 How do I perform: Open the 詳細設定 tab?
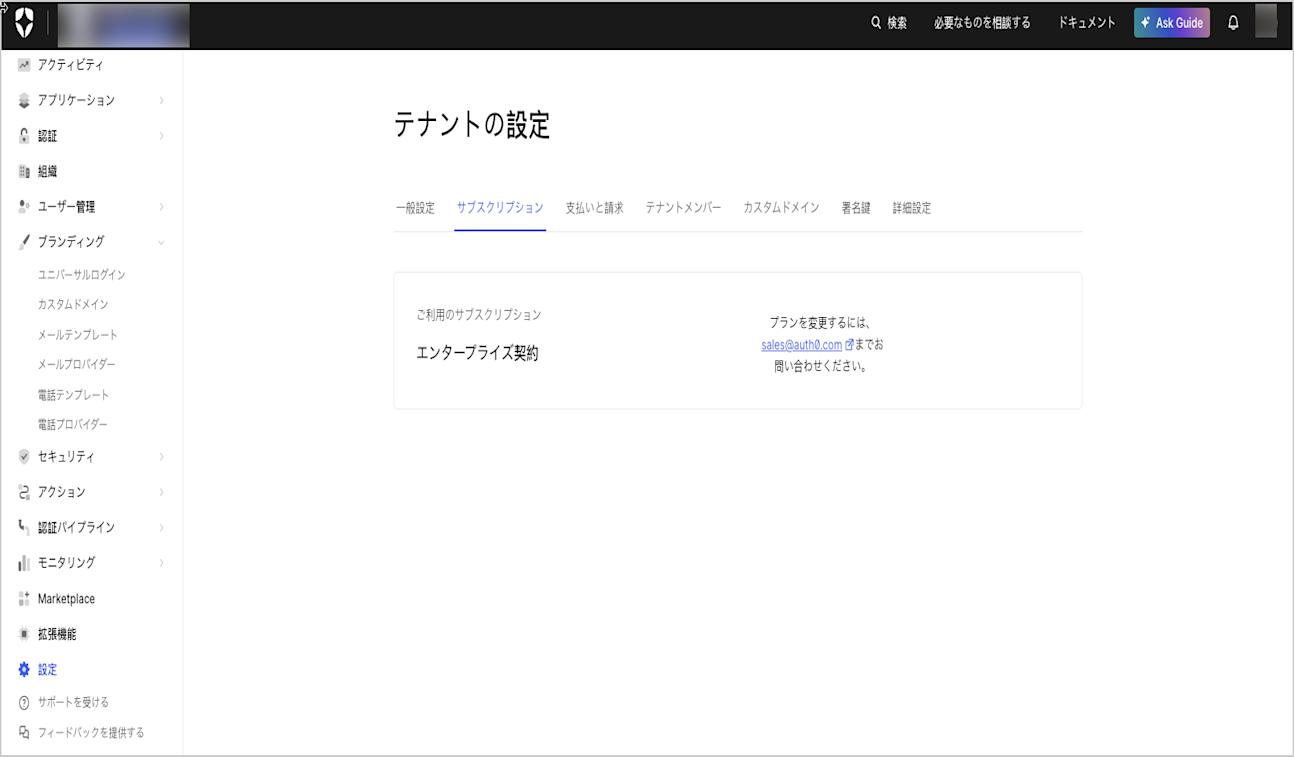[x=911, y=208]
